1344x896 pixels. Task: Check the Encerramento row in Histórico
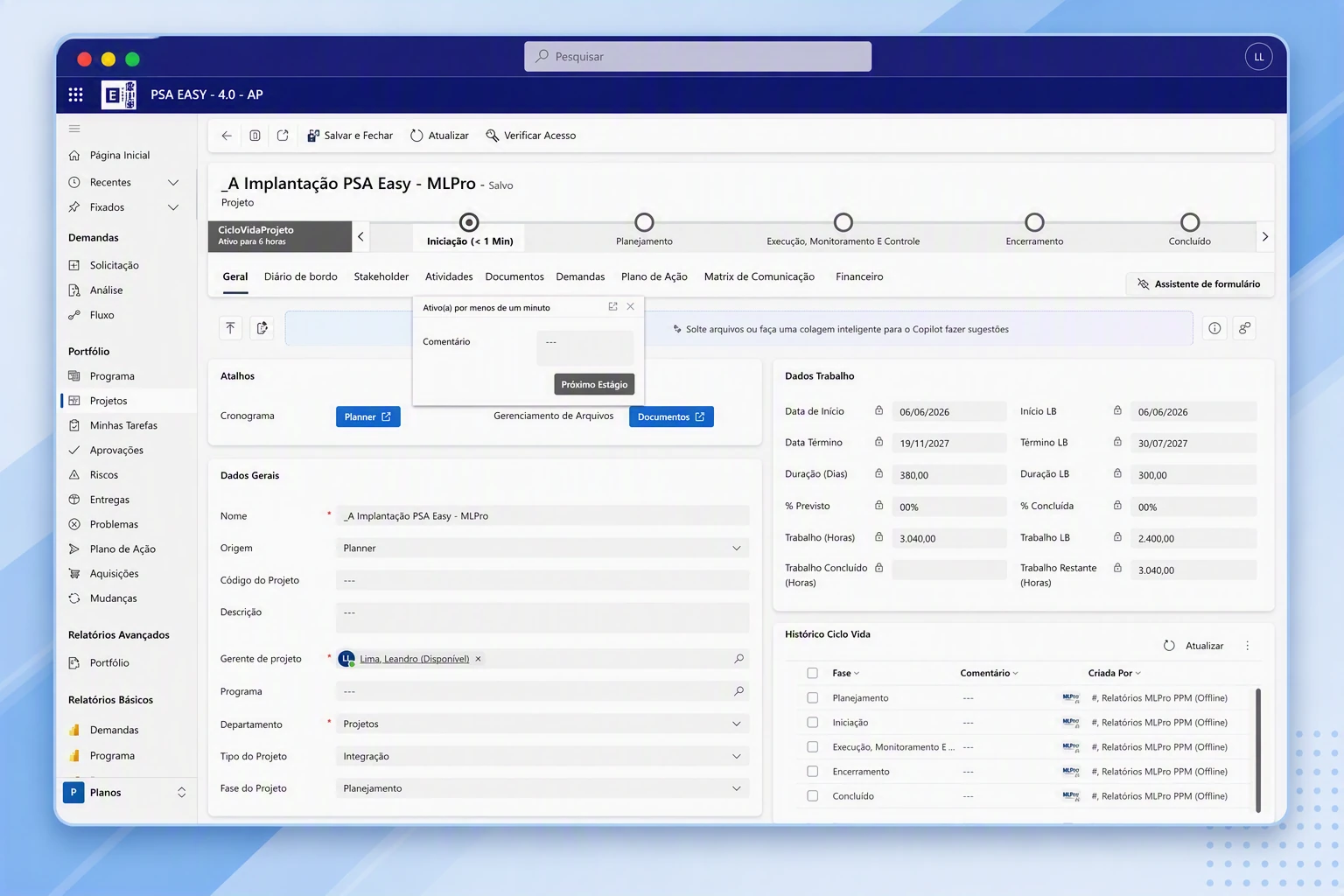tap(812, 772)
